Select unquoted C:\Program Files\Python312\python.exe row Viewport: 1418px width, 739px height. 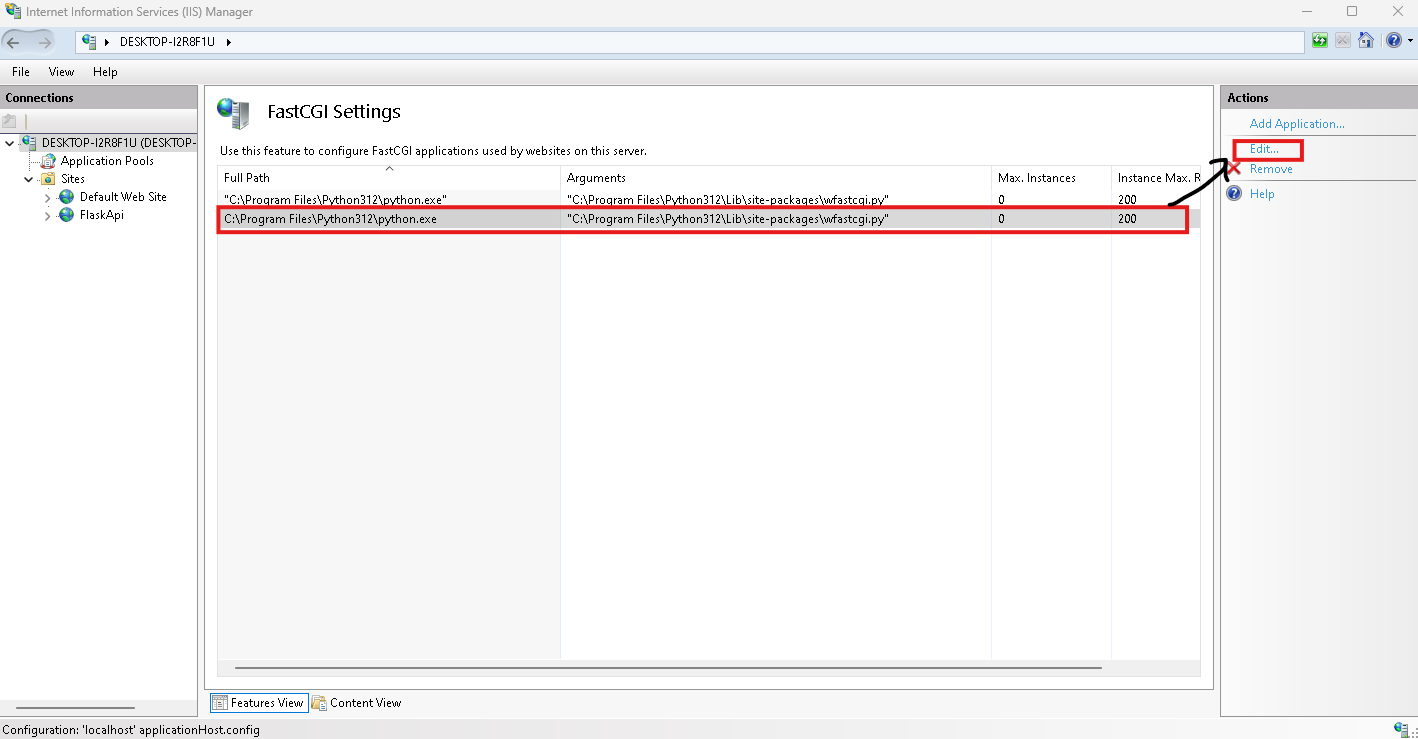[330, 219]
